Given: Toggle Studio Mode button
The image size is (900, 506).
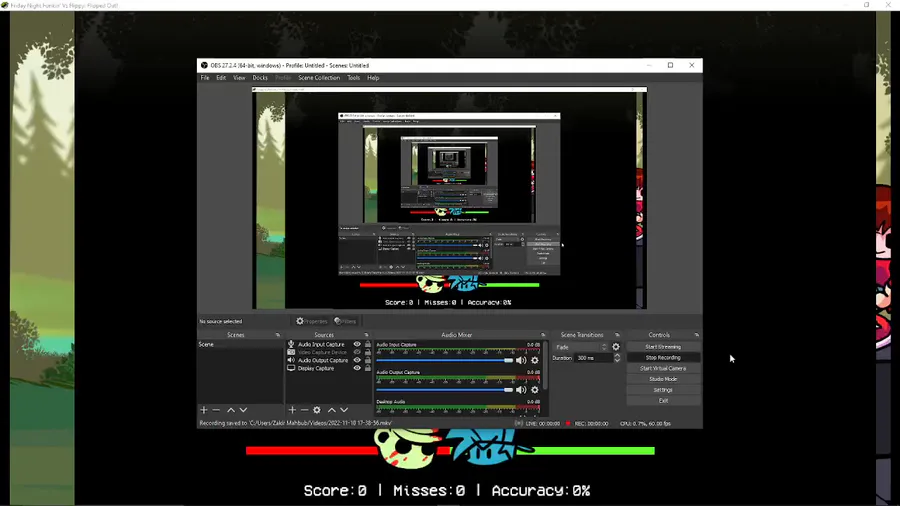Looking at the screenshot, I should coord(663,379).
